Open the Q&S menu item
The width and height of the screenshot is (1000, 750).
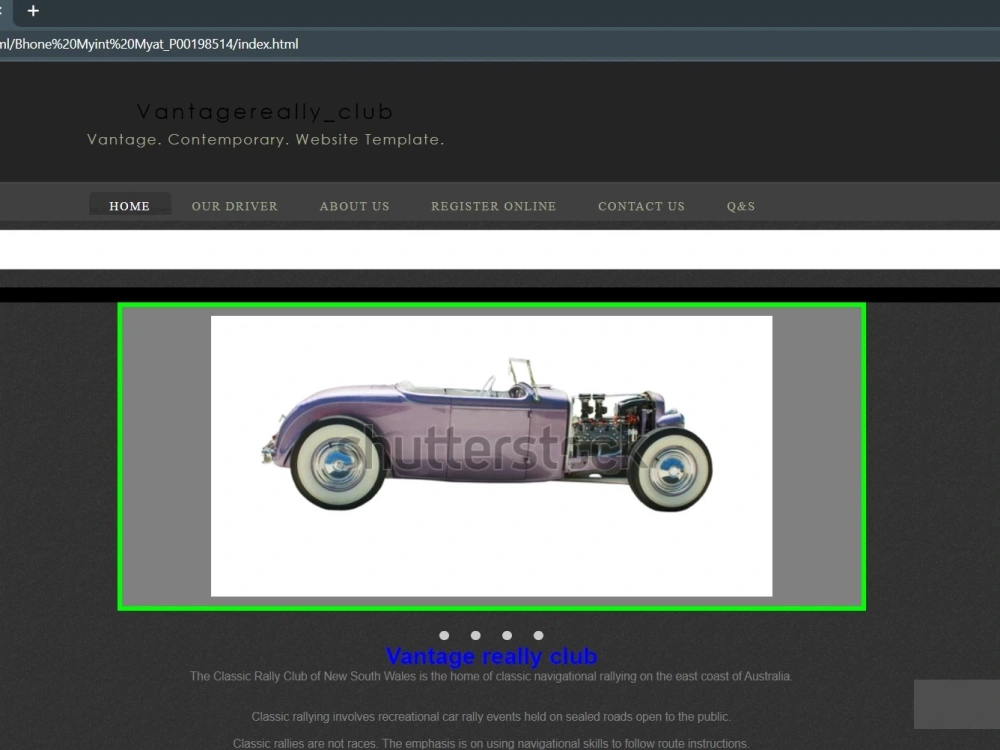coord(741,206)
